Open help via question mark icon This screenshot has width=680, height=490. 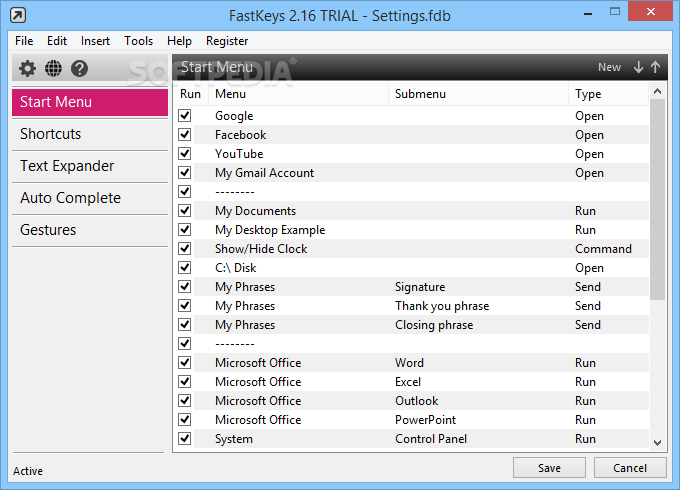pos(79,68)
